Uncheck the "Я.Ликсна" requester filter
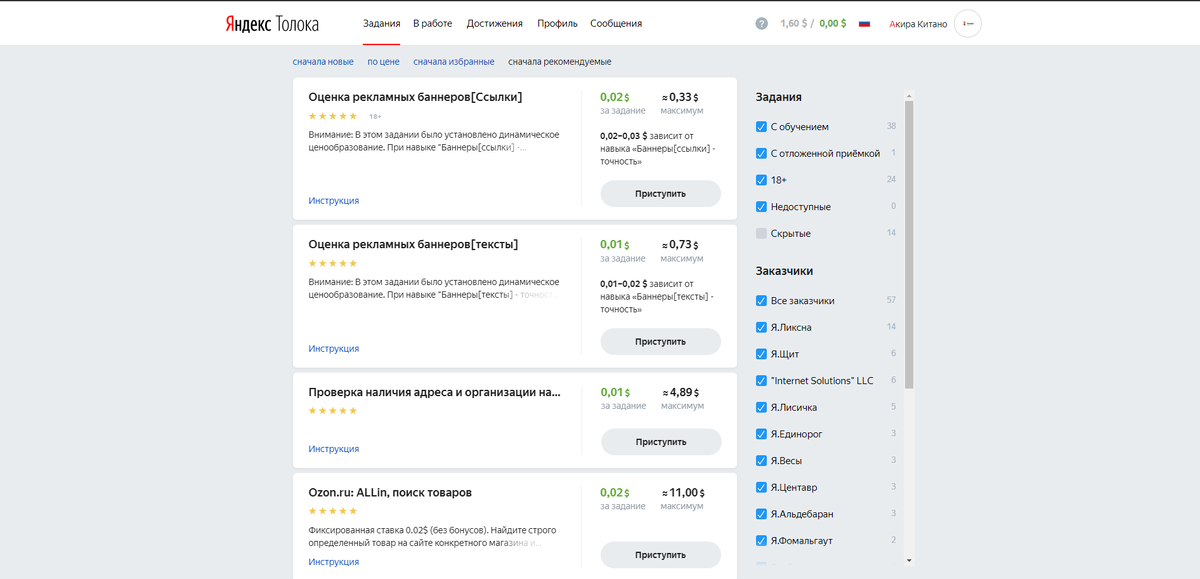The width and height of the screenshot is (1200, 579). click(762, 327)
